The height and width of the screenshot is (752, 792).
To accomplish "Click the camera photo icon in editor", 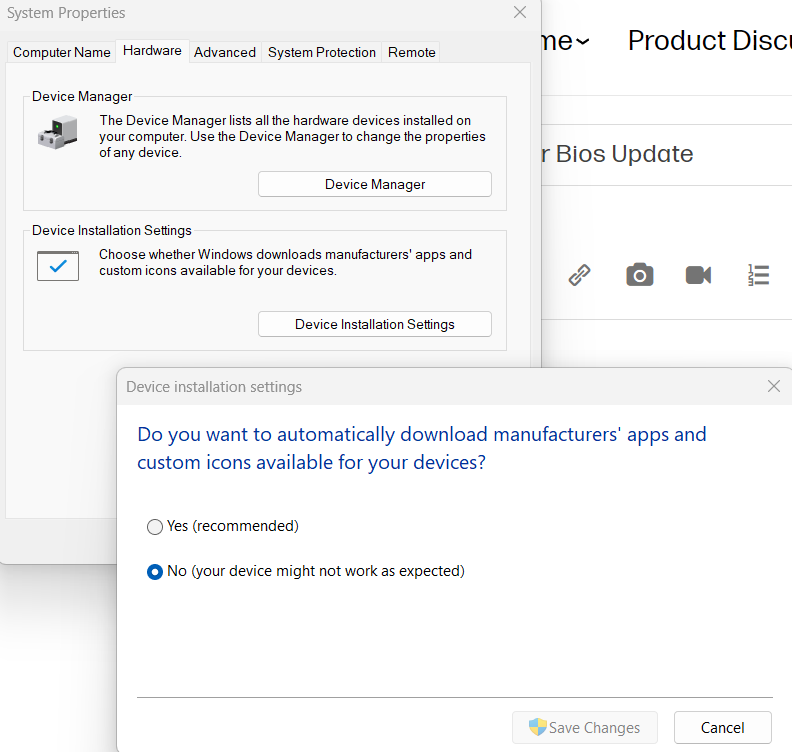I will pos(639,275).
